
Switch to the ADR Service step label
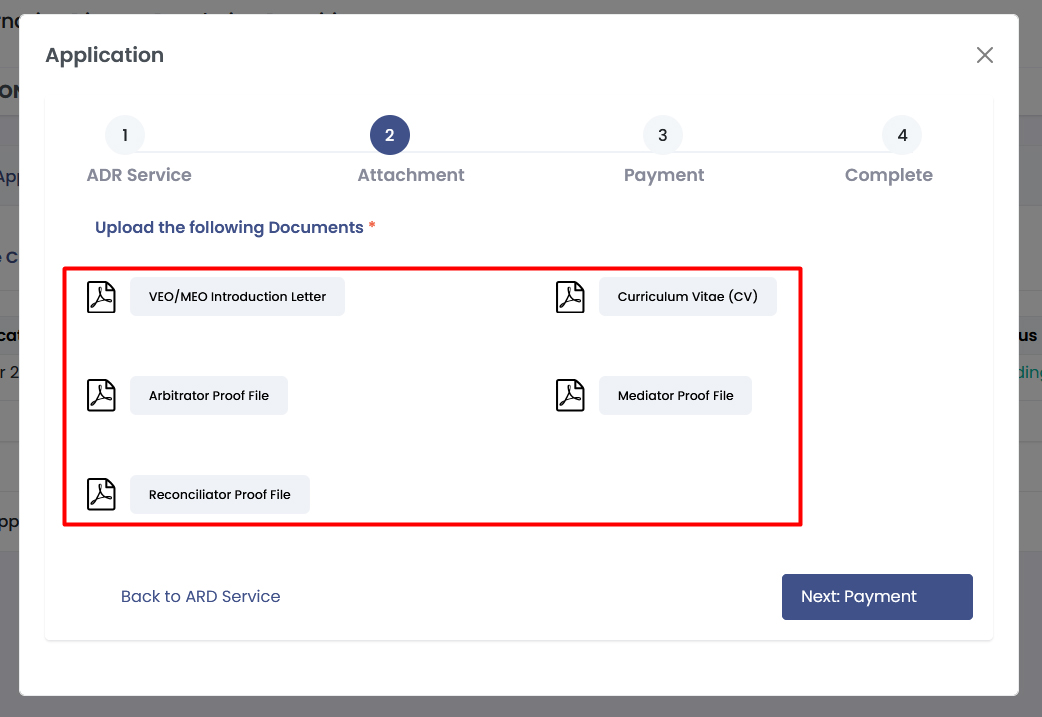coord(139,175)
